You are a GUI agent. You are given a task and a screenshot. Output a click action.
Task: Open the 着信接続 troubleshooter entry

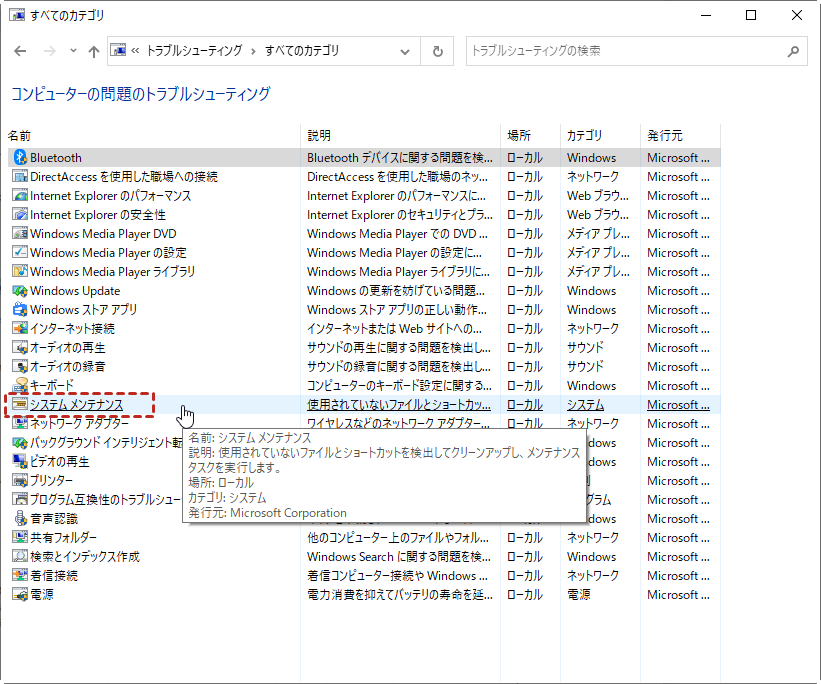pos(54,576)
